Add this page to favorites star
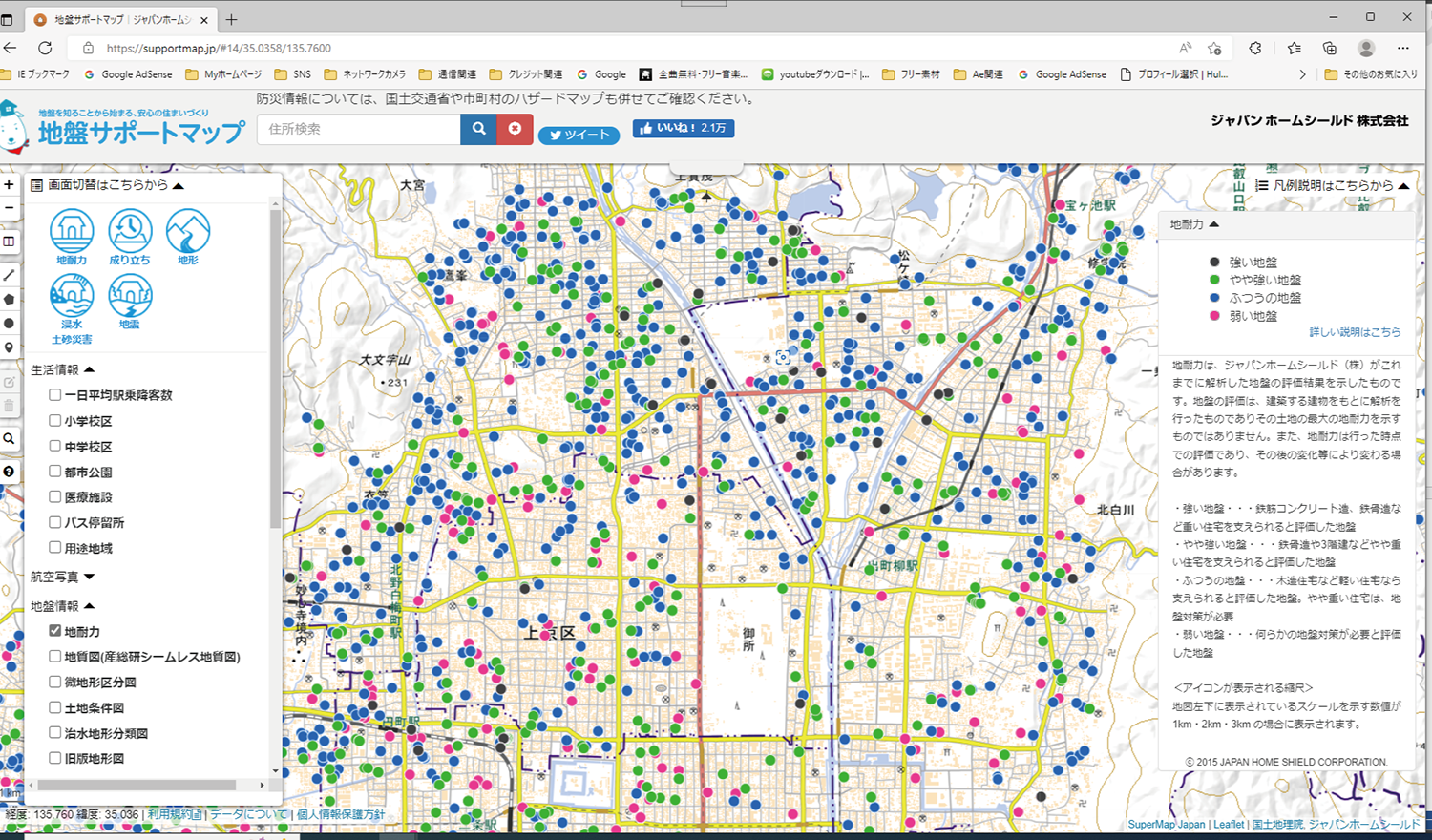 click(1214, 48)
